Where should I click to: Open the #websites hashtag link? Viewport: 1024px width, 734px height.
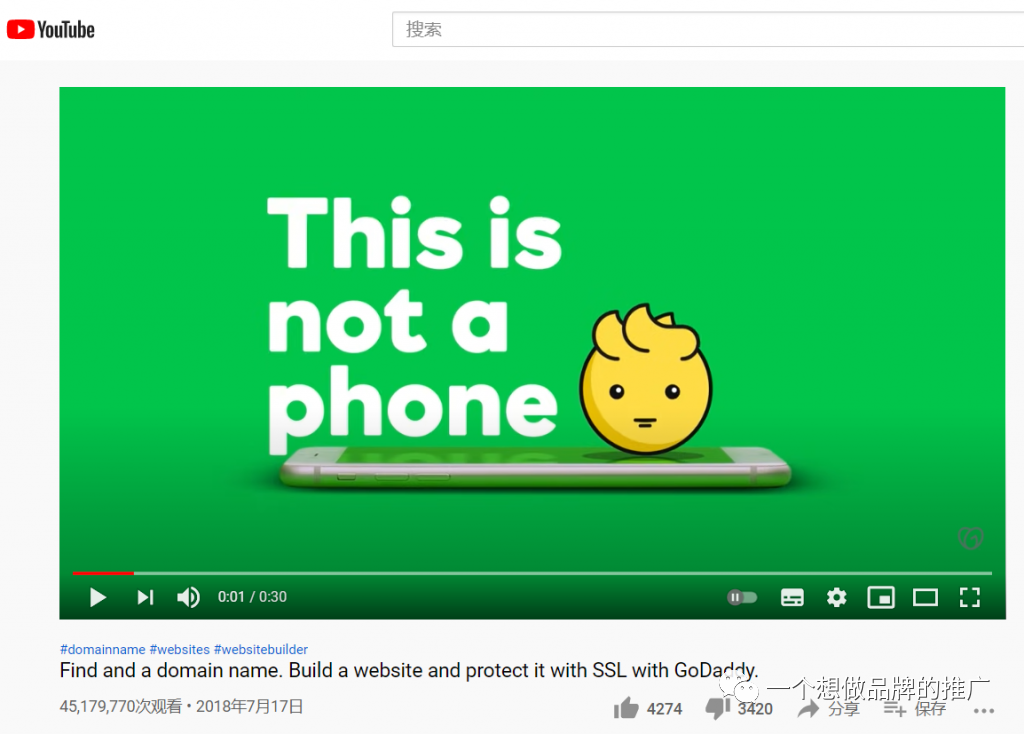coord(180,649)
